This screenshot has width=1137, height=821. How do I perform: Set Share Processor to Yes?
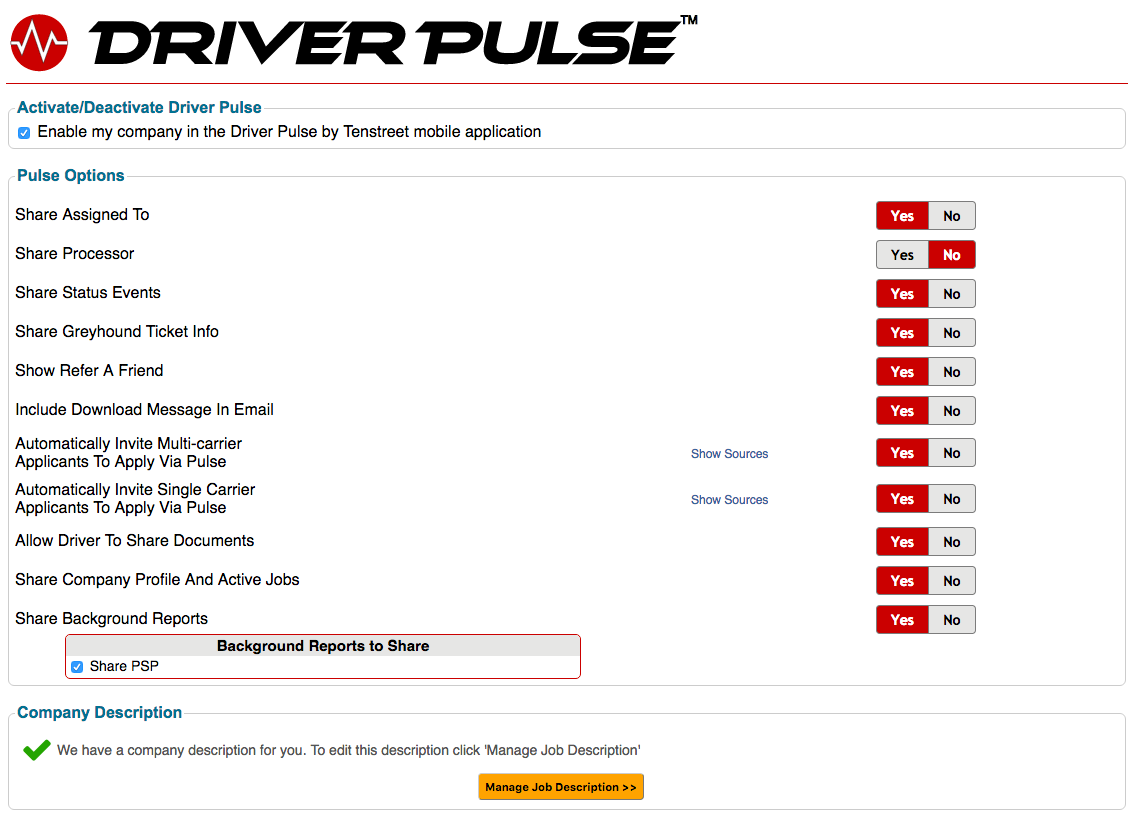[902, 255]
